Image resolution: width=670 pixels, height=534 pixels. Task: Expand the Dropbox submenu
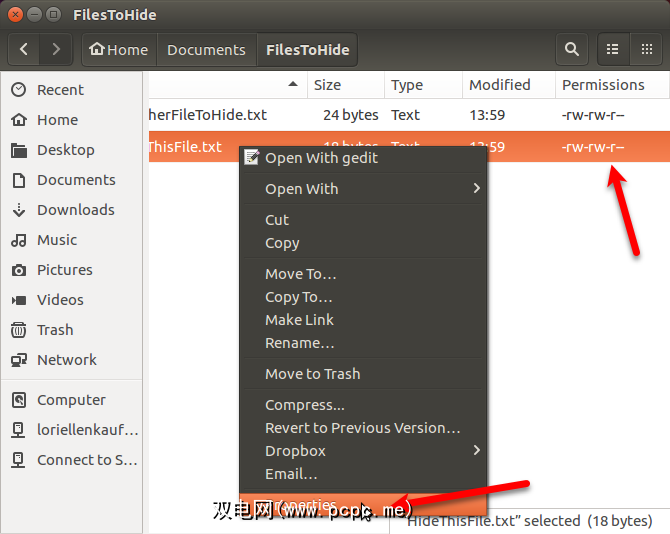[x=362, y=451]
